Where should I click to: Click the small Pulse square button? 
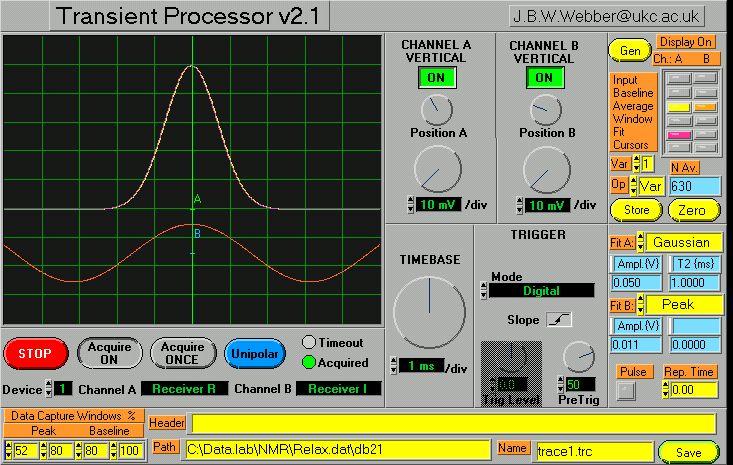click(x=626, y=391)
